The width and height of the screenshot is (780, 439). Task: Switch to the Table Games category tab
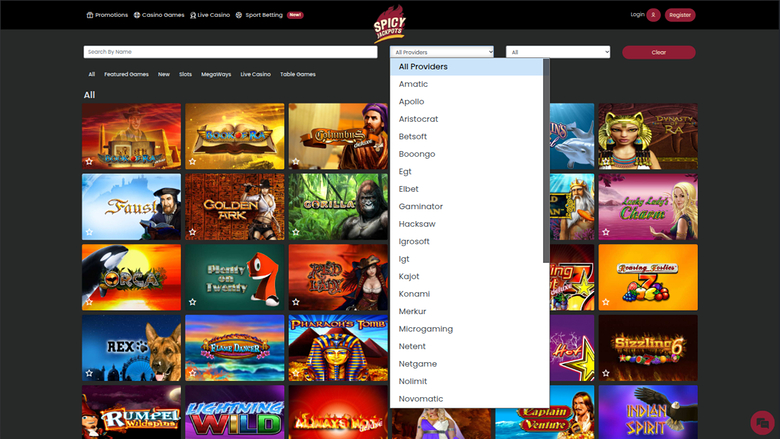pos(297,74)
